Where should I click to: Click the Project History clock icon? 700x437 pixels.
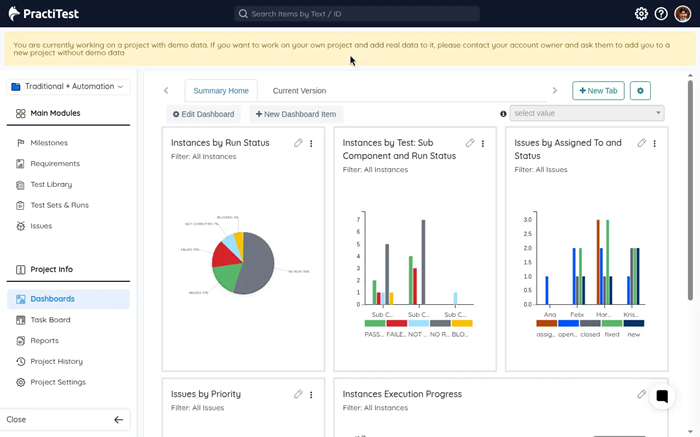coord(21,362)
